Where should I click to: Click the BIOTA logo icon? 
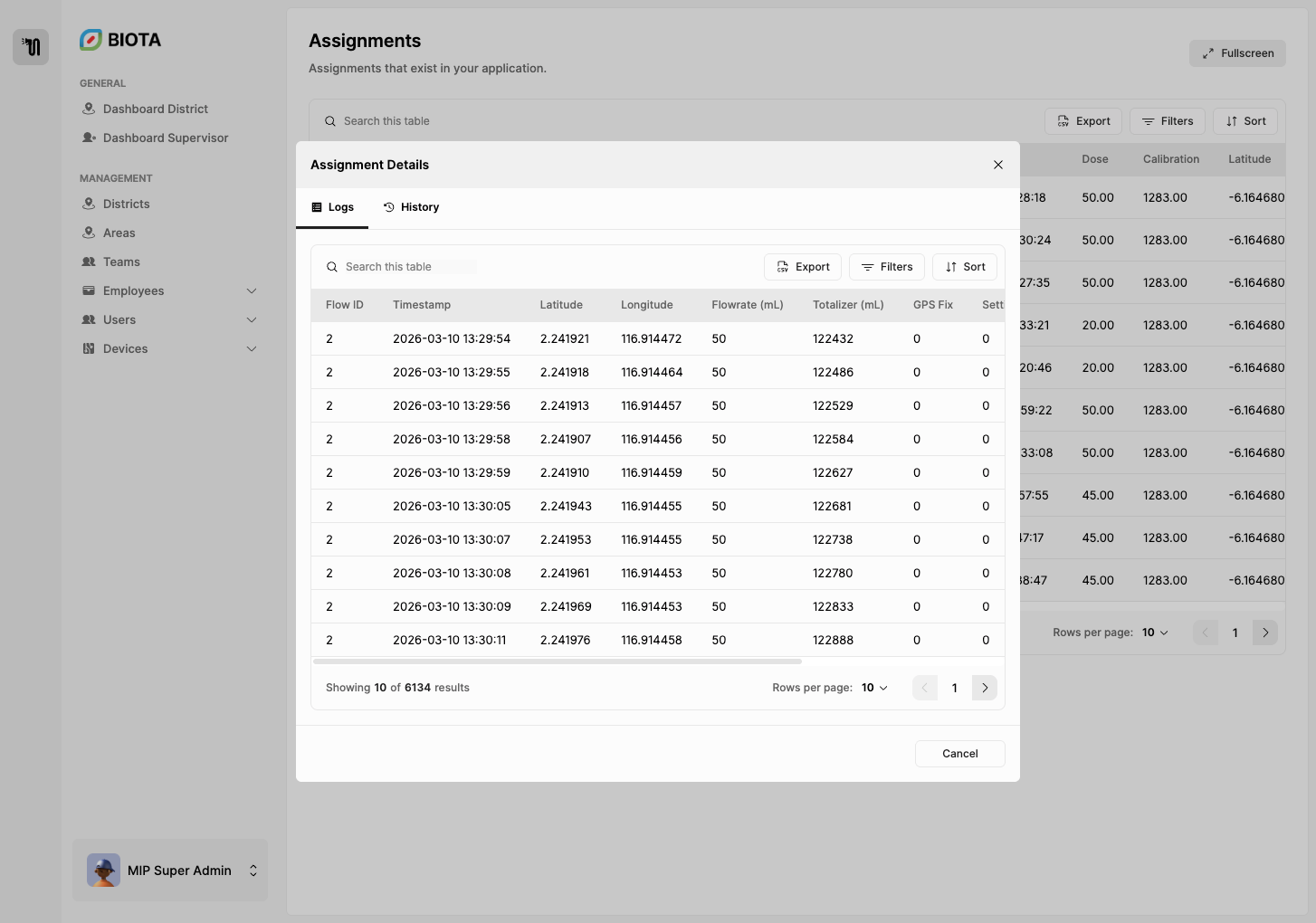click(91, 40)
